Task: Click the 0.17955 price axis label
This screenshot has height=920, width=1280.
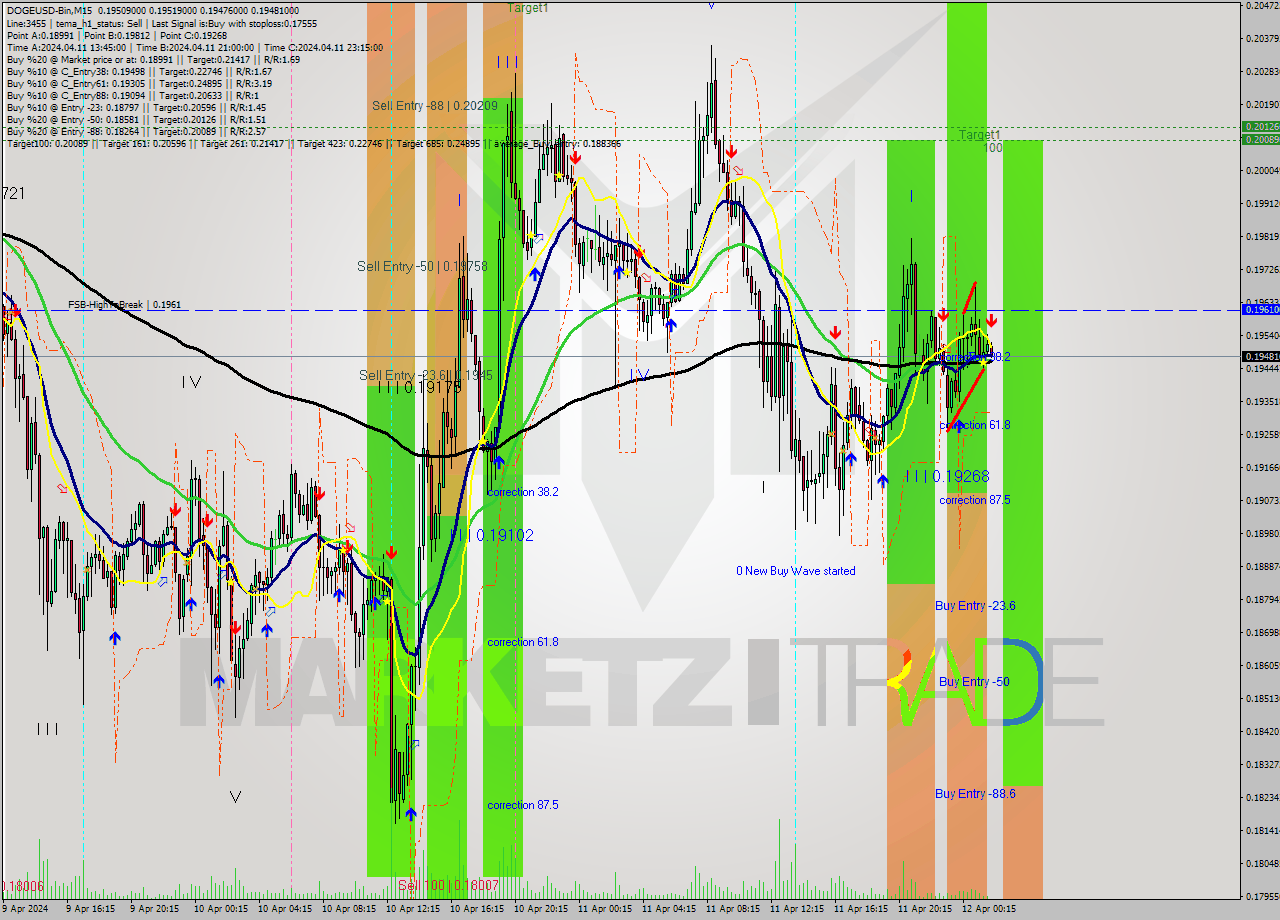Action: pos(1262,896)
